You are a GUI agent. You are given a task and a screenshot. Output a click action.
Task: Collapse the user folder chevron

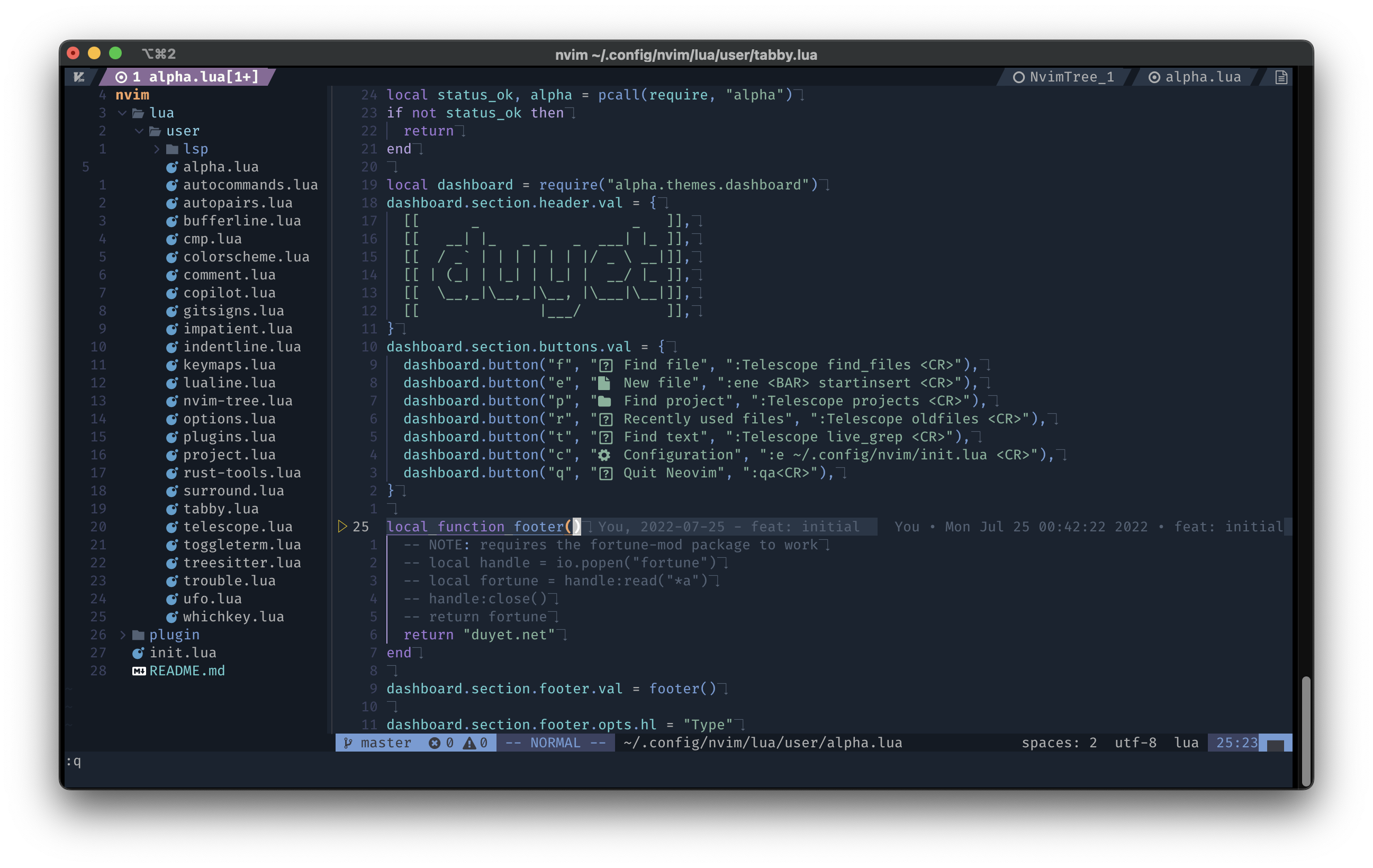(x=139, y=131)
